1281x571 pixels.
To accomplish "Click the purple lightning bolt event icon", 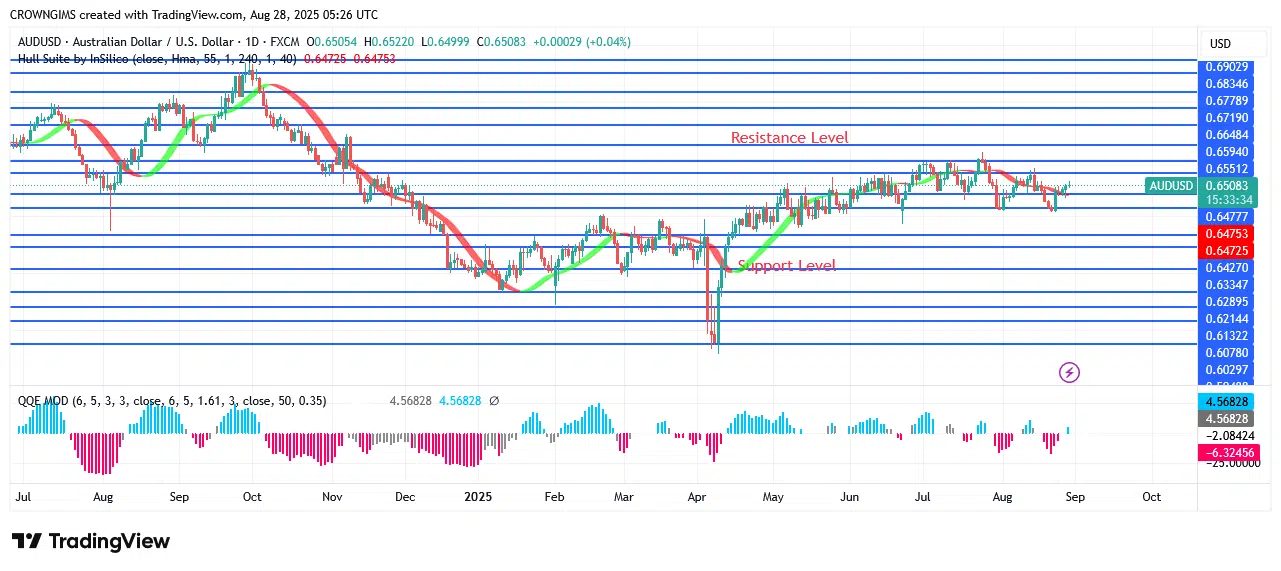I will pyautogui.click(x=1069, y=372).
